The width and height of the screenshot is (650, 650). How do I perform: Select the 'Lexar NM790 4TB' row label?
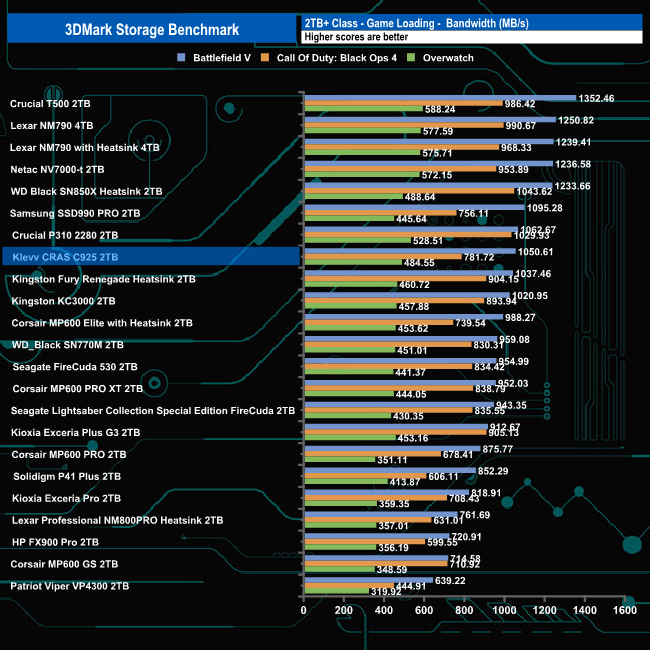click(52, 126)
